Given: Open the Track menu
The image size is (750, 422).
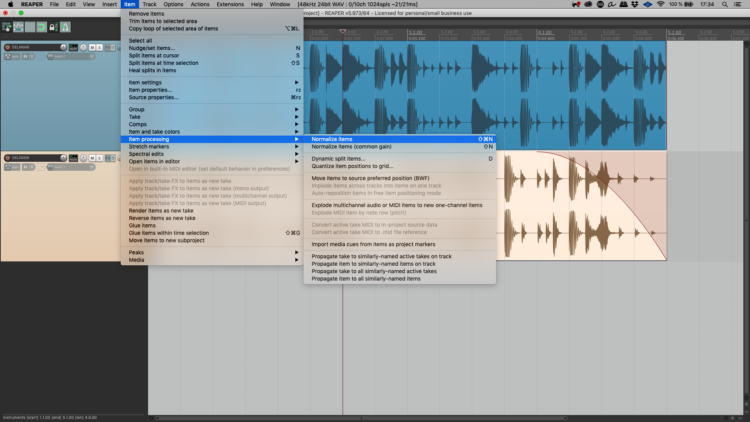Looking at the screenshot, I should pyautogui.click(x=149, y=4).
